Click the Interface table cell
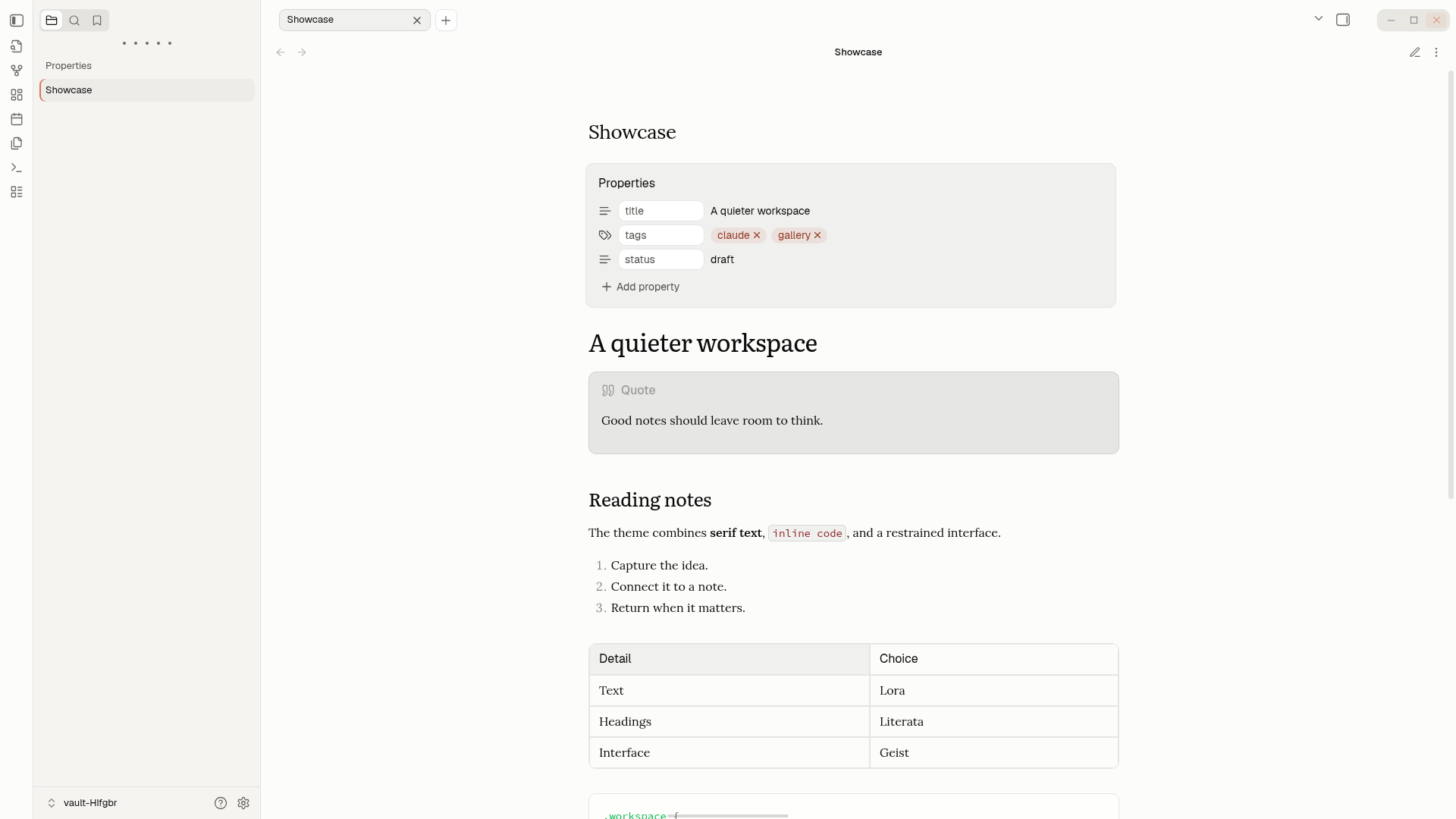Image resolution: width=1456 pixels, height=819 pixels. [x=730, y=753]
